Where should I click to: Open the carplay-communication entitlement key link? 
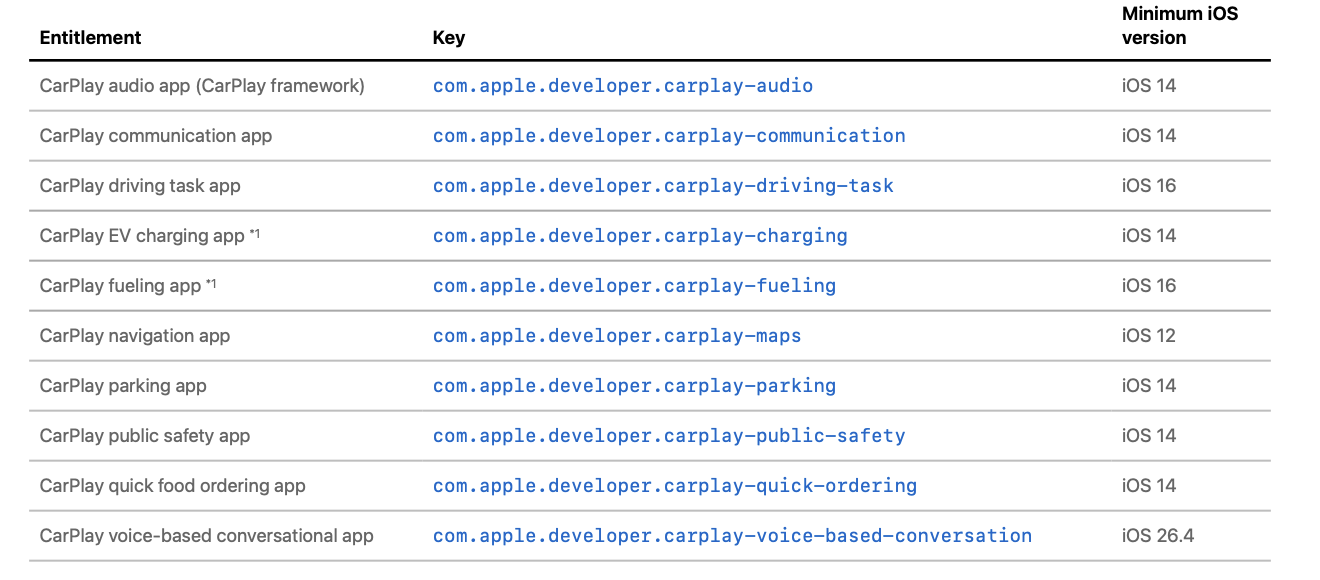[668, 136]
